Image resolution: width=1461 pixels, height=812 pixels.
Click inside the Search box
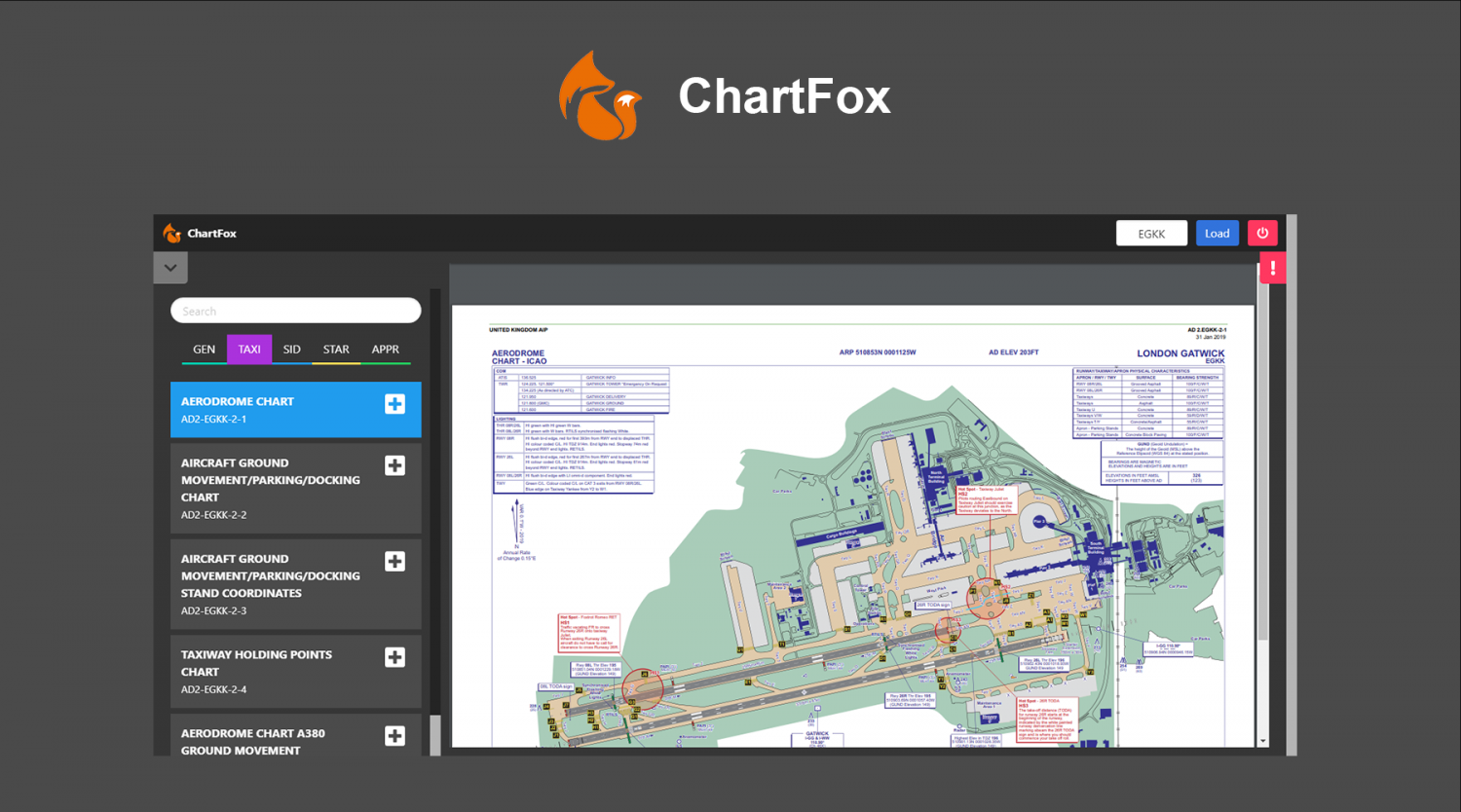[295, 310]
